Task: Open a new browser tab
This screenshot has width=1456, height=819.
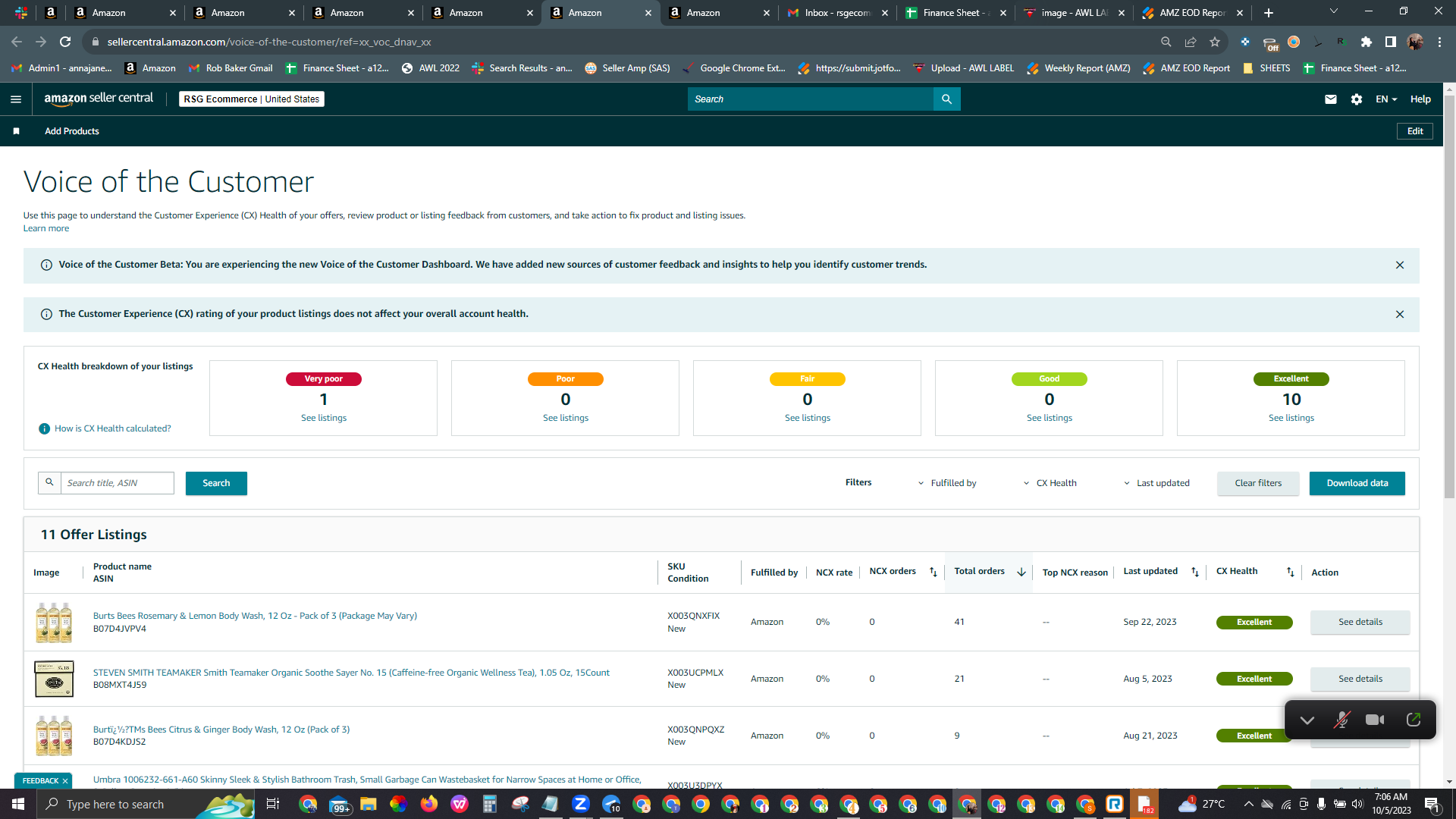Action: [x=1269, y=13]
